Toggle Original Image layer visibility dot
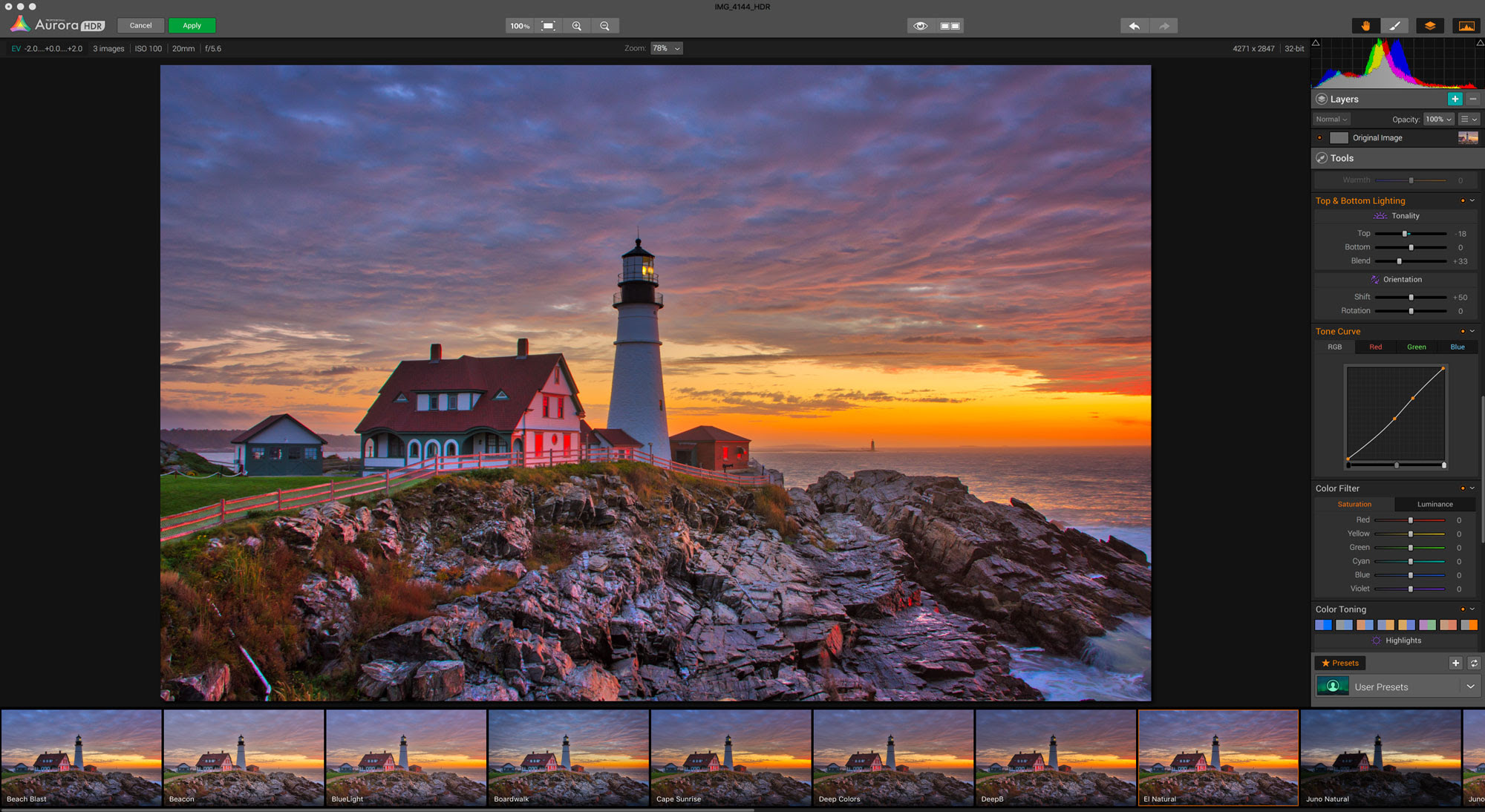The image size is (1485, 812). point(1319,137)
